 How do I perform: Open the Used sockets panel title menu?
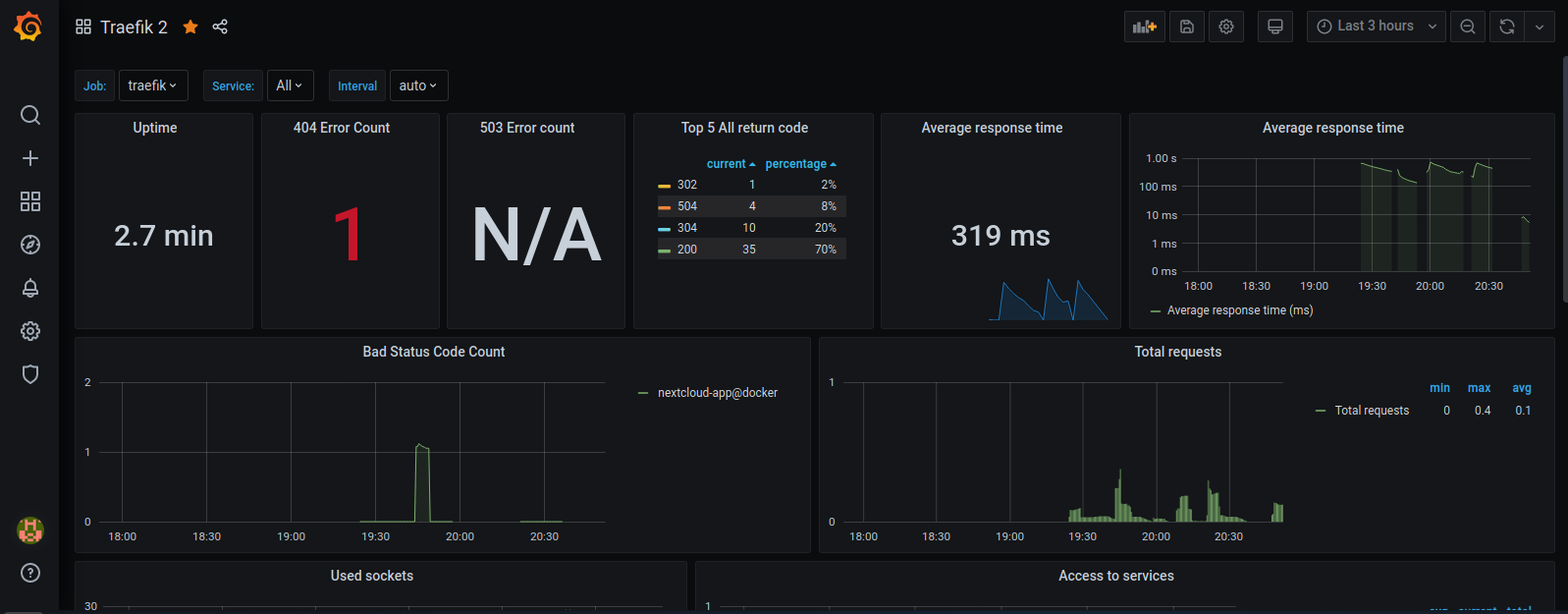[372, 576]
